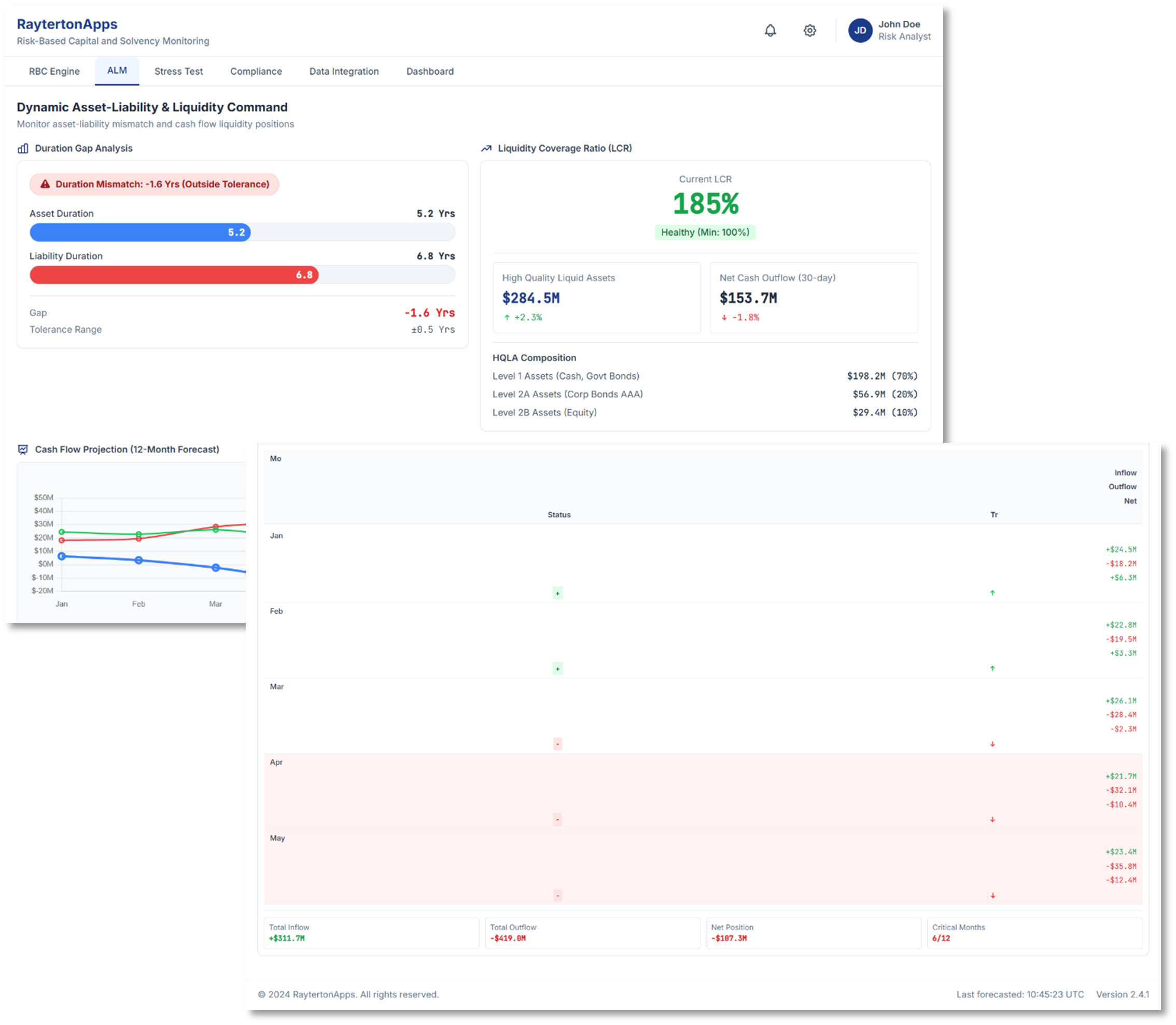Open the notifications bell icon
The height and width of the screenshot is (1025, 1176).
(x=770, y=30)
